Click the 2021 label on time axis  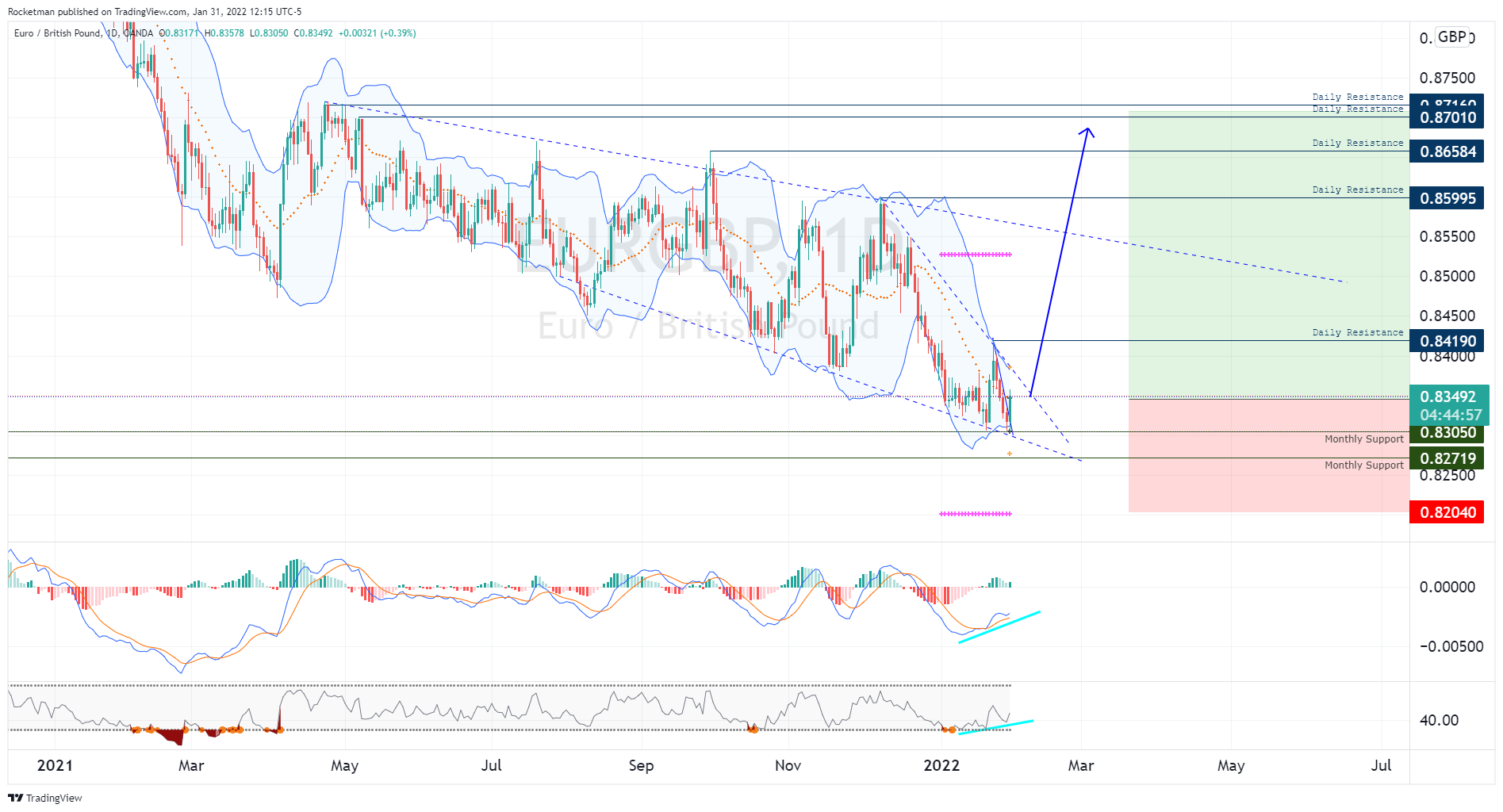point(55,765)
